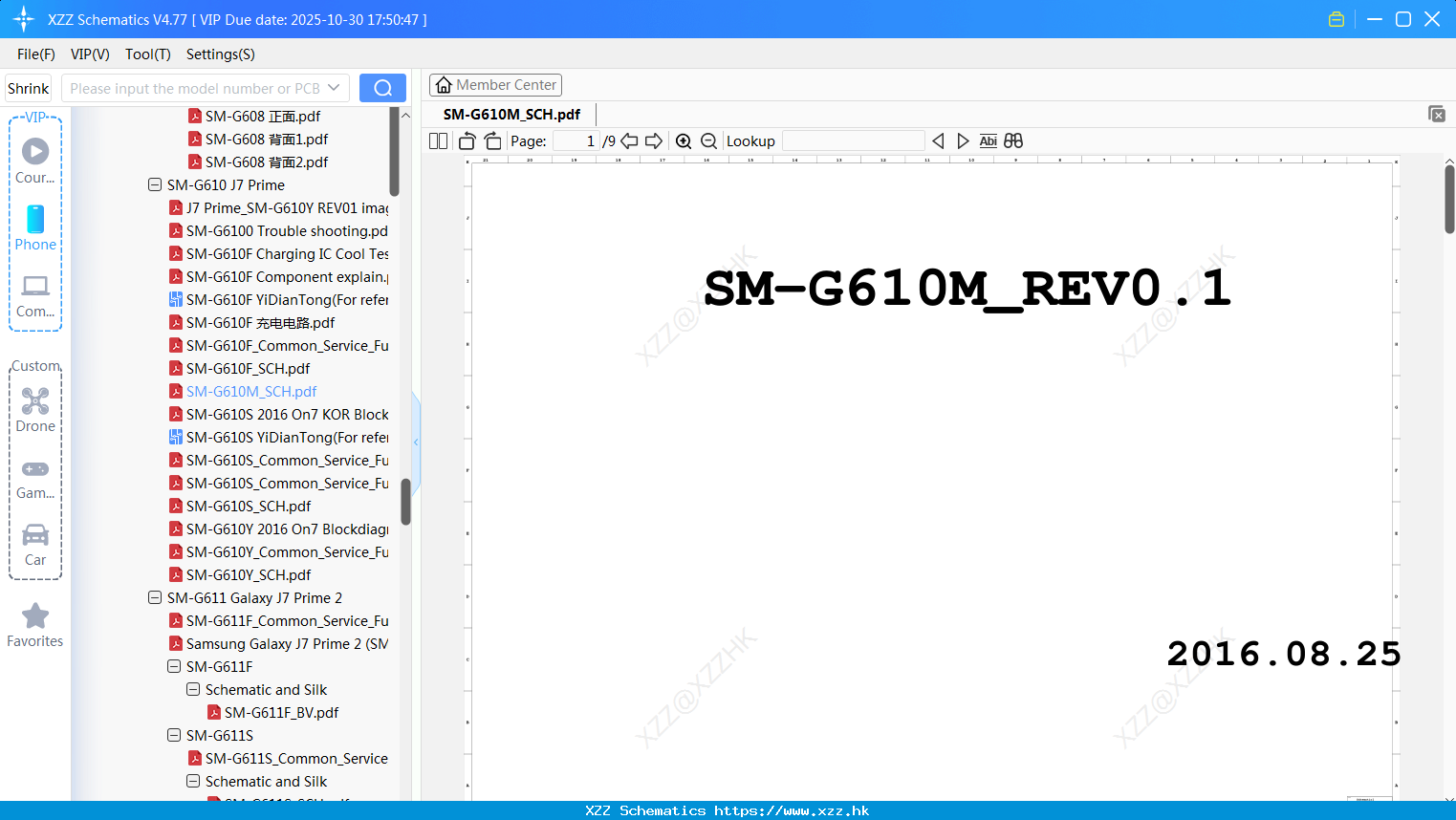Click the binoculars search icon
Screen dimensions: 1456x820
1013,141
